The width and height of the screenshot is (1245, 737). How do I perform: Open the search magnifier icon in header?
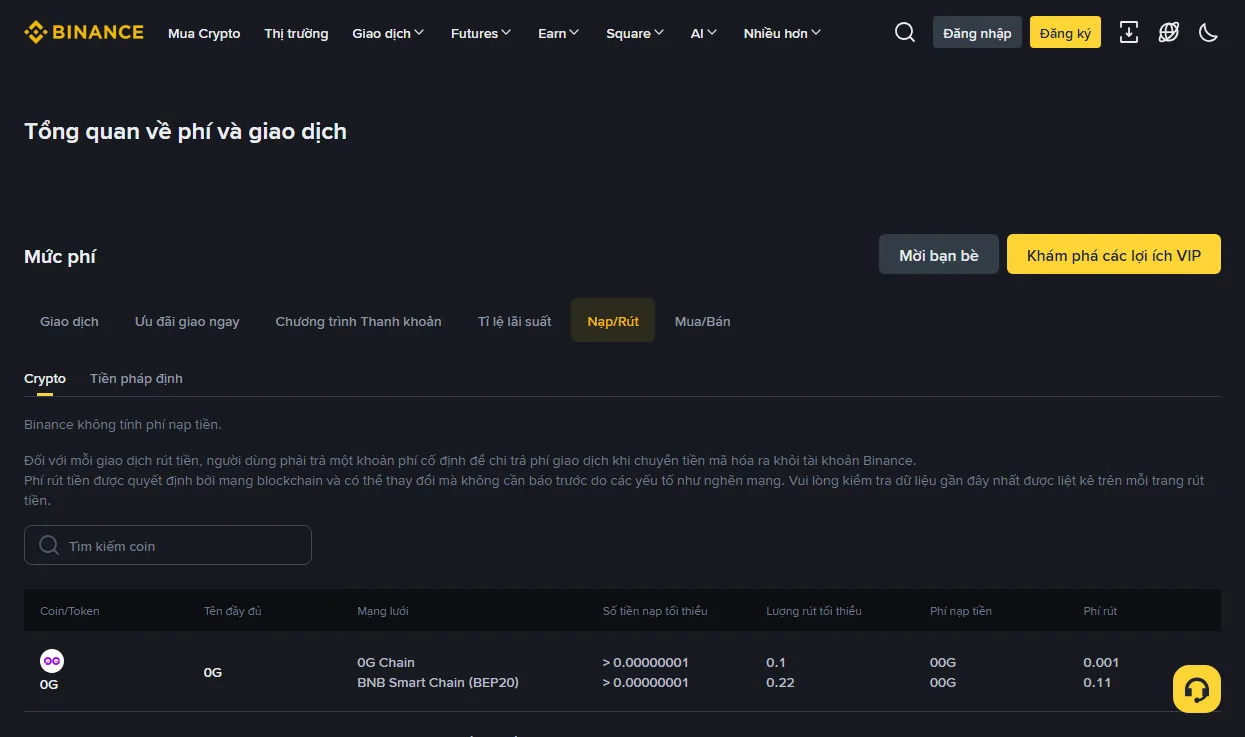click(905, 33)
